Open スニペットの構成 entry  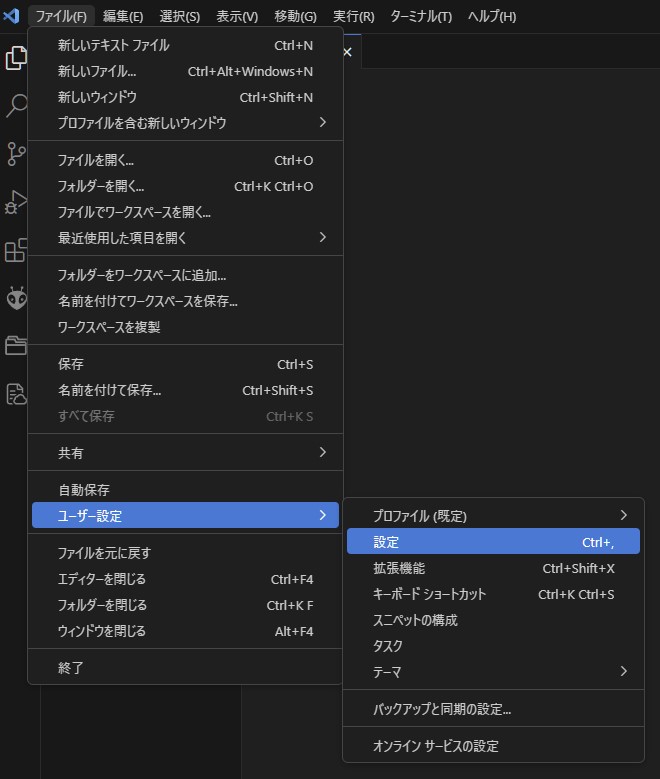click(x=494, y=620)
